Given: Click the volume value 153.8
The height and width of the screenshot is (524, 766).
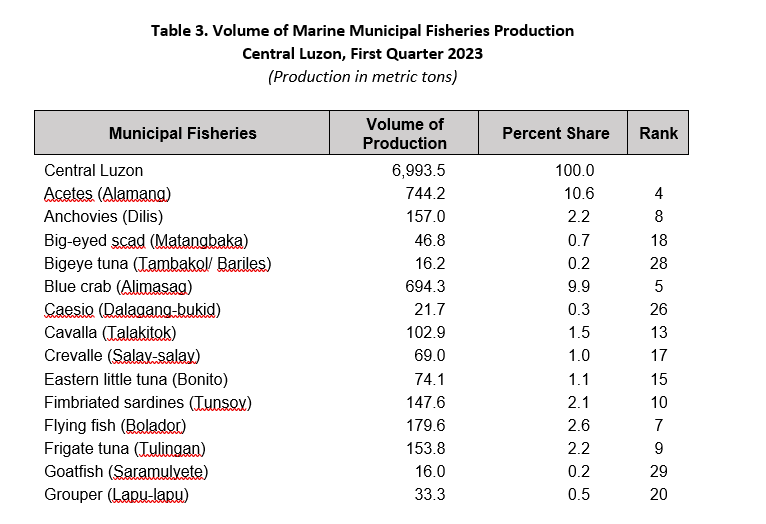Looking at the screenshot, I should [426, 448].
